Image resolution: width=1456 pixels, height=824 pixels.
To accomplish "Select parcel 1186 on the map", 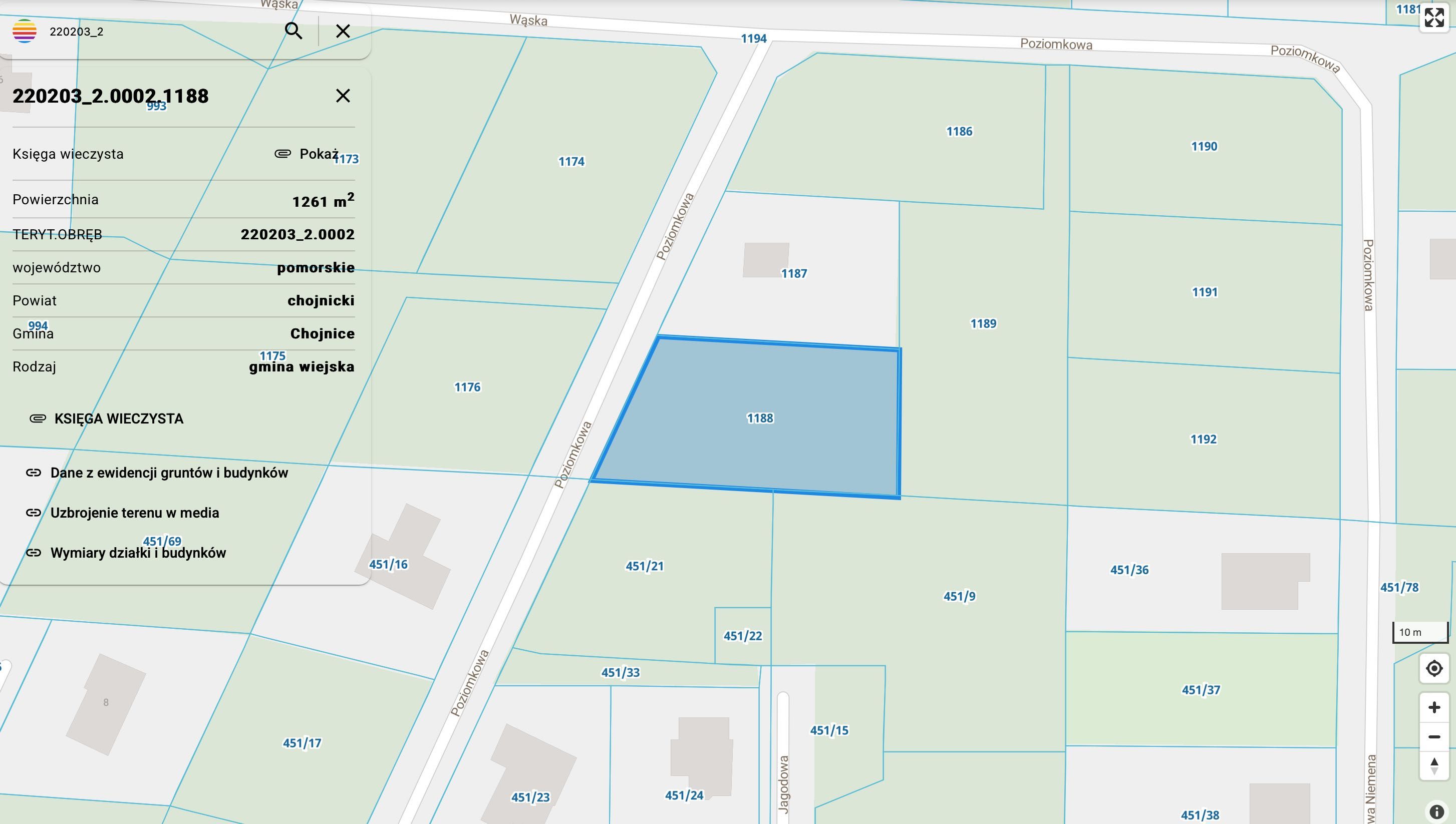I will coord(960,131).
